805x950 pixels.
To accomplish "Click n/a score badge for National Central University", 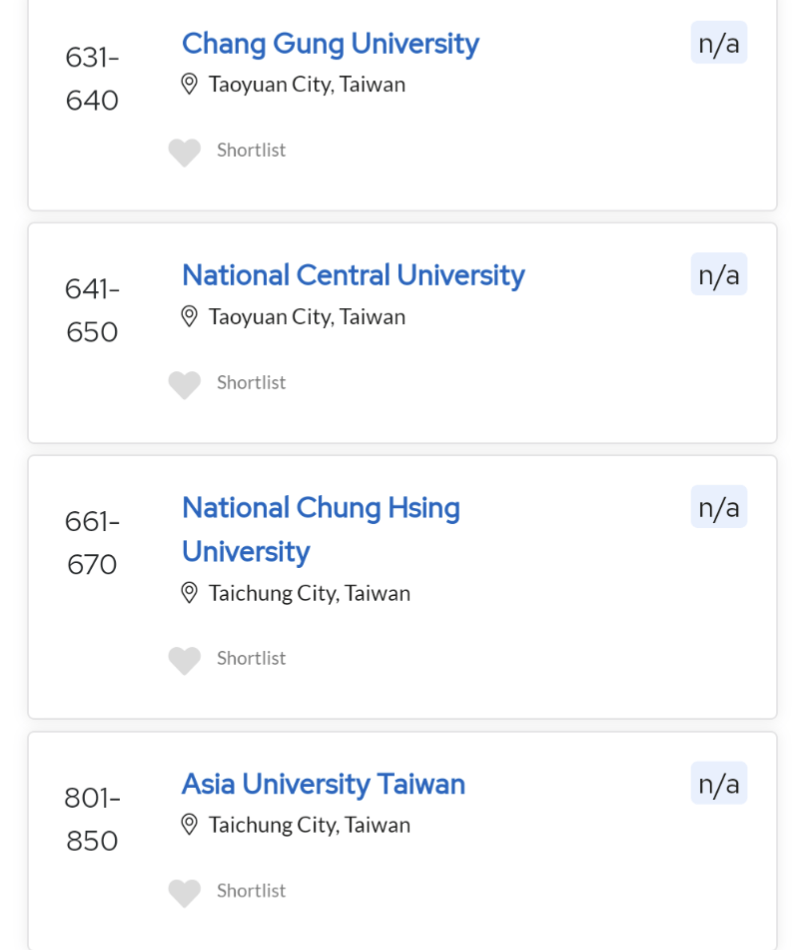I will 718,275.
